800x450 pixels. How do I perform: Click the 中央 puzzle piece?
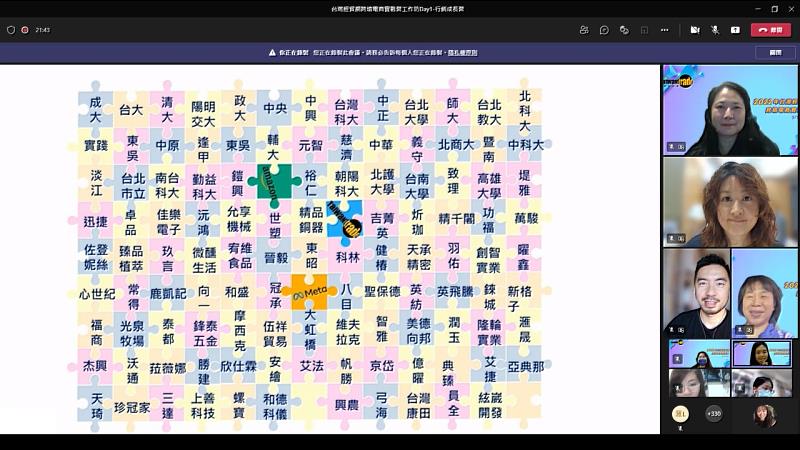click(275, 108)
